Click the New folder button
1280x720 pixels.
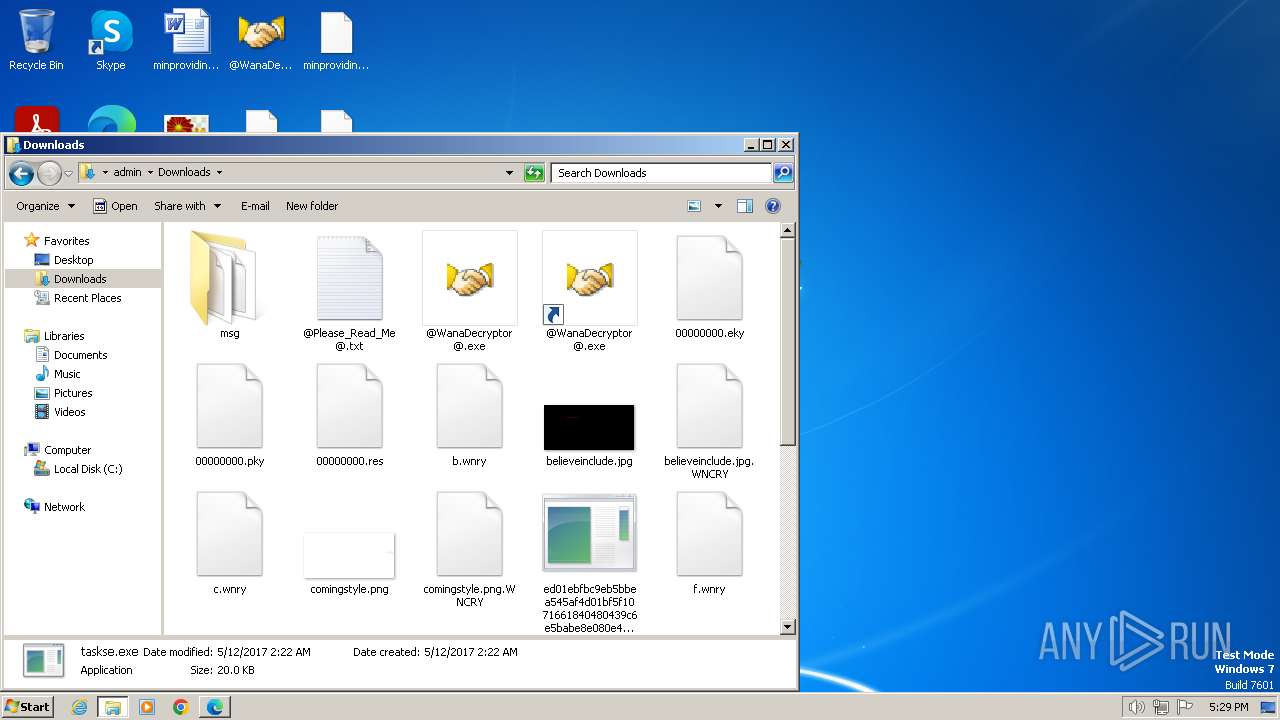click(x=312, y=206)
